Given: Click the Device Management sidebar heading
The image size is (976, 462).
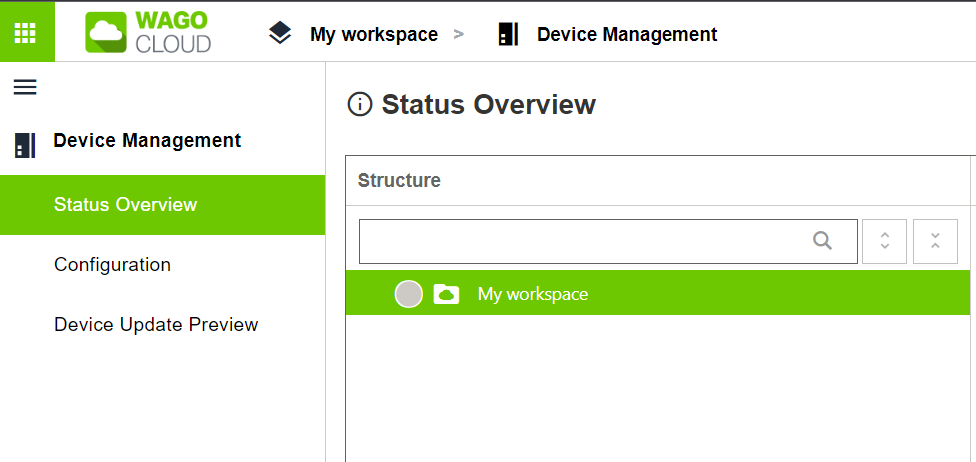Looking at the screenshot, I should click(x=147, y=141).
